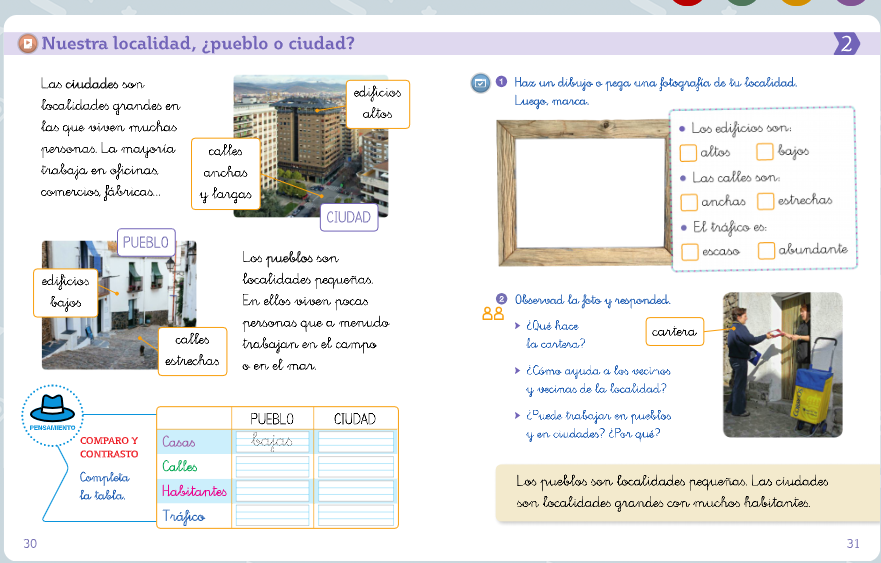The width and height of the screenshot is (881, 563).
Task: Click the title 'Nuestra localidad, ¿pueblo o ciudad?'
Action: [x=198, y=43]
